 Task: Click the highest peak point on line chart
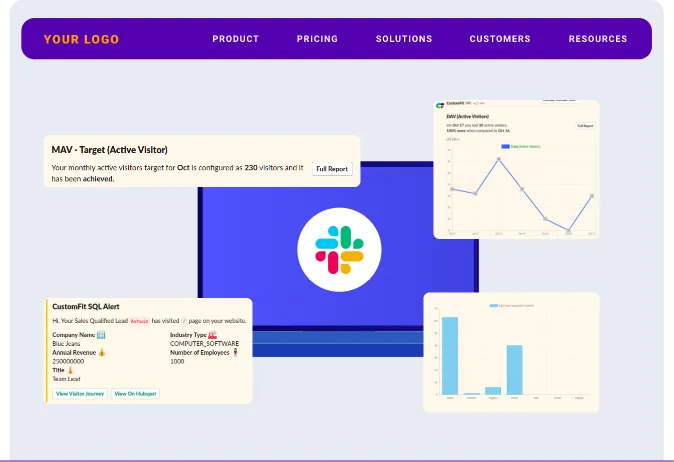click(x=499, y=159)
